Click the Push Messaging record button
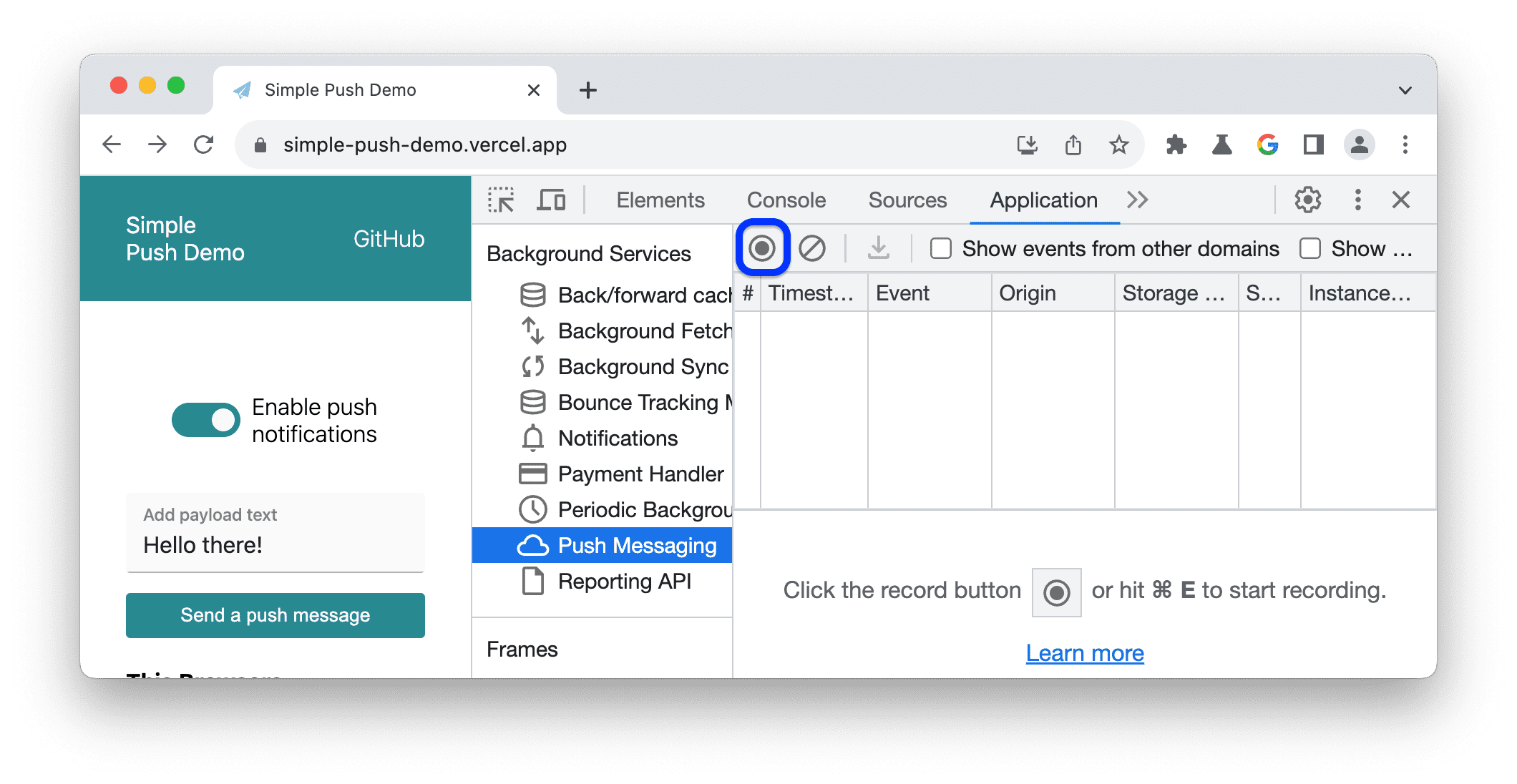The width and height of the screenshot is (1517, 784). [763, 248]
